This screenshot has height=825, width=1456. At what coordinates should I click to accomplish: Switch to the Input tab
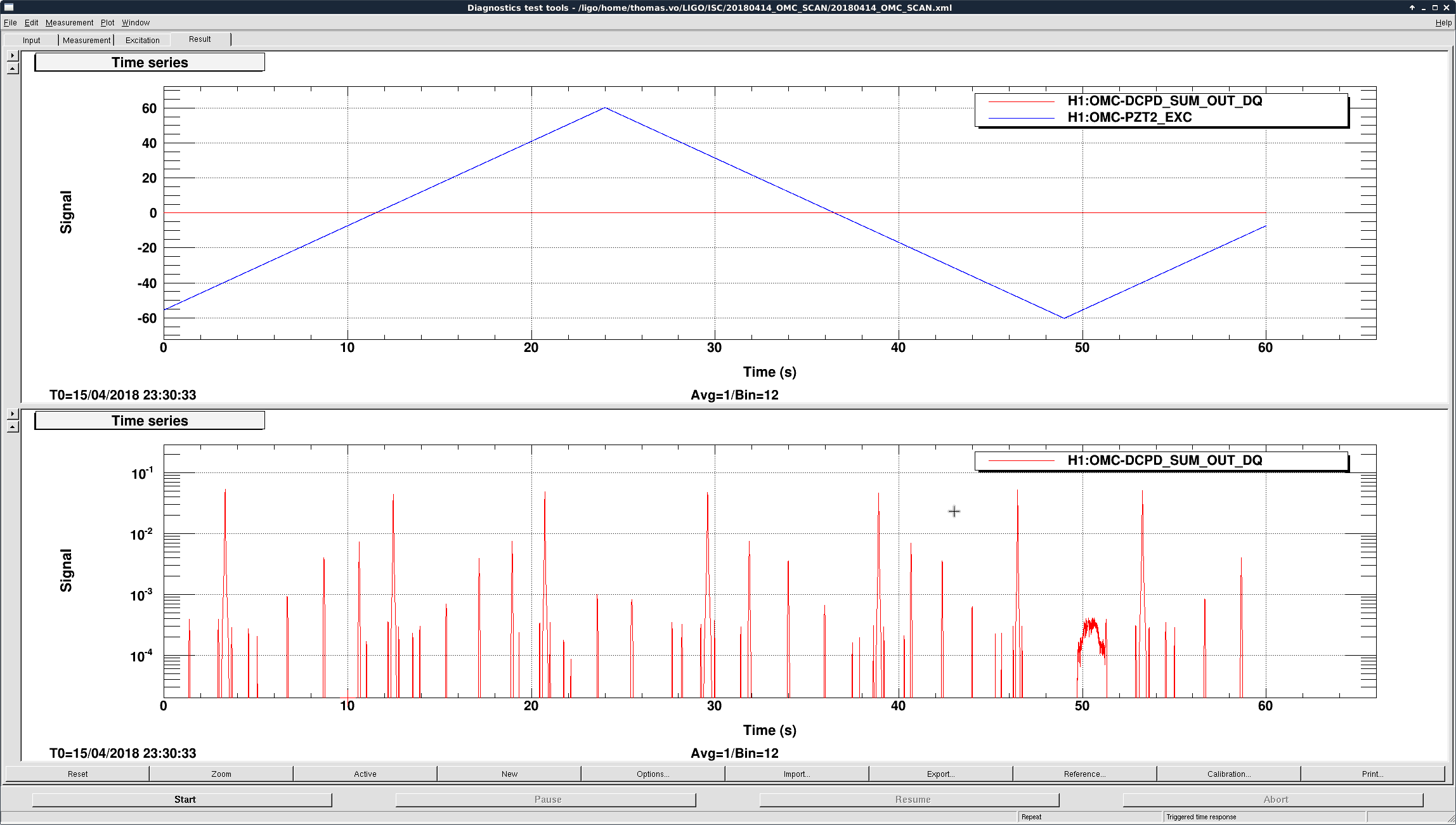click(31, 40)
